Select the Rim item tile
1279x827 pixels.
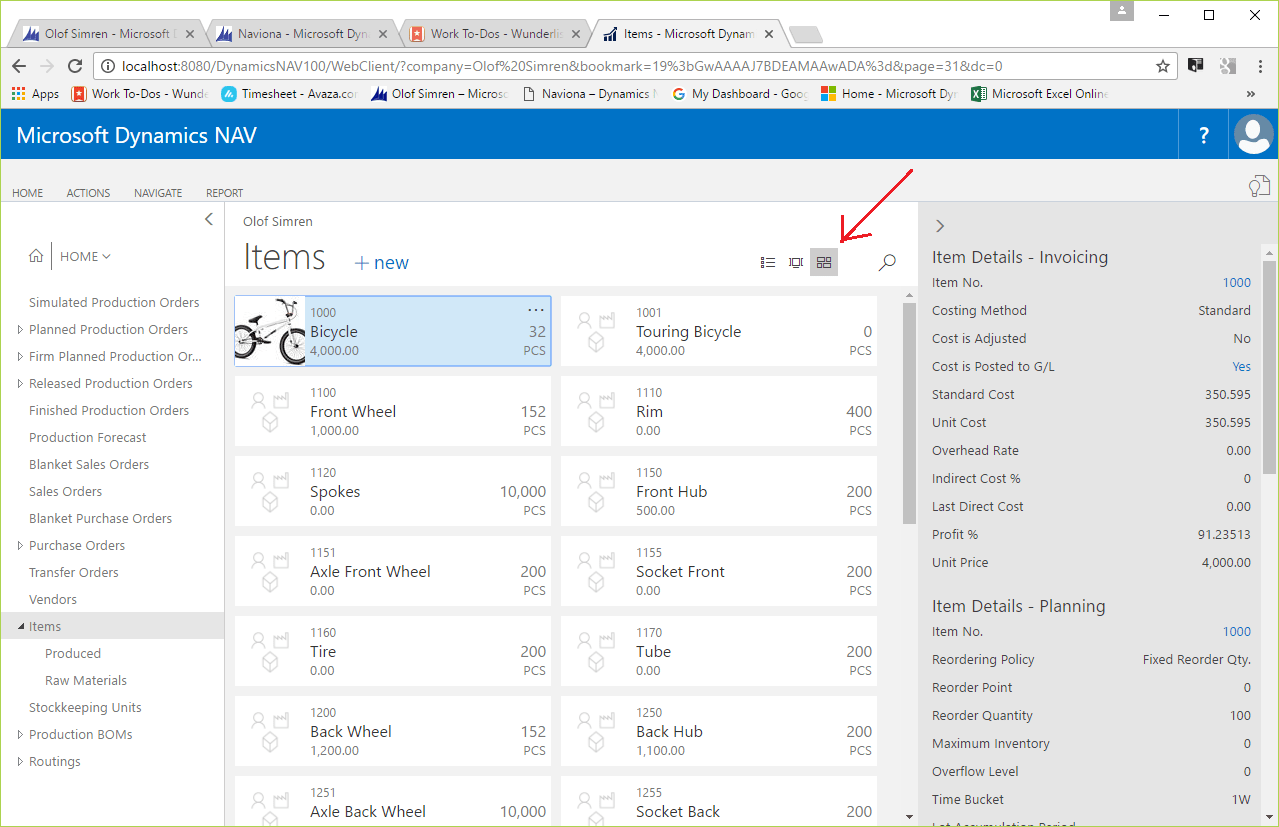click(719, 411)
